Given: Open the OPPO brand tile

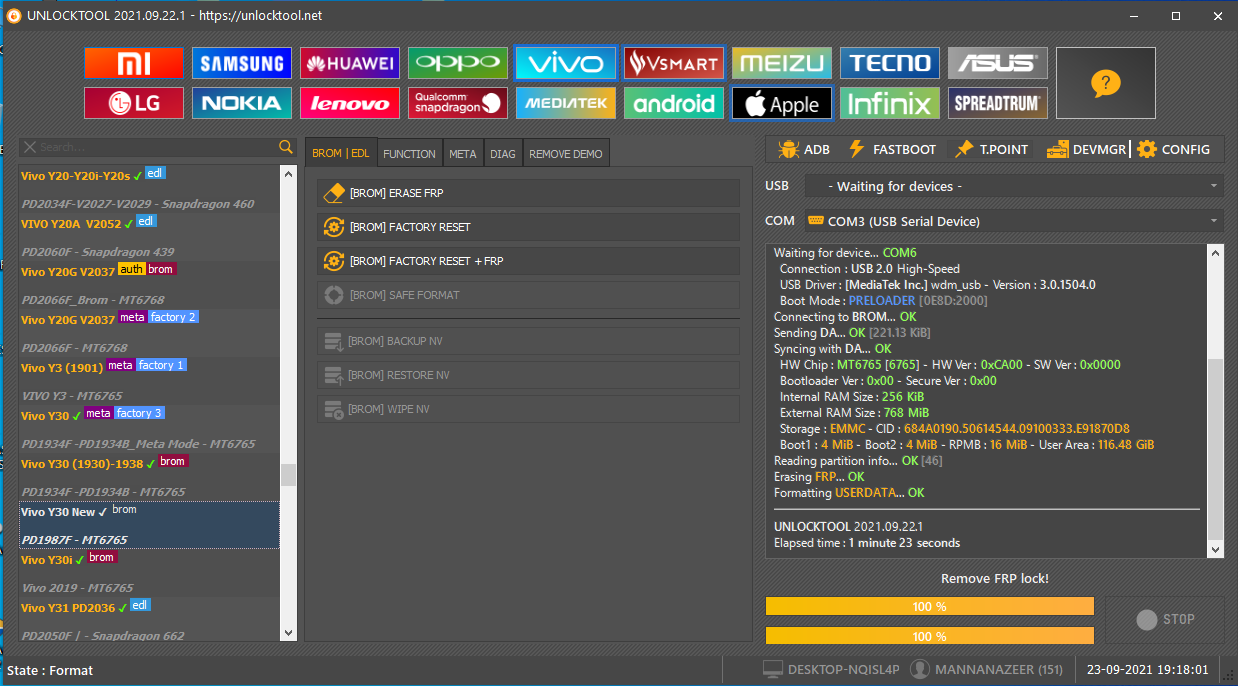Looking at the screenshot, I should tap(458, 63).
